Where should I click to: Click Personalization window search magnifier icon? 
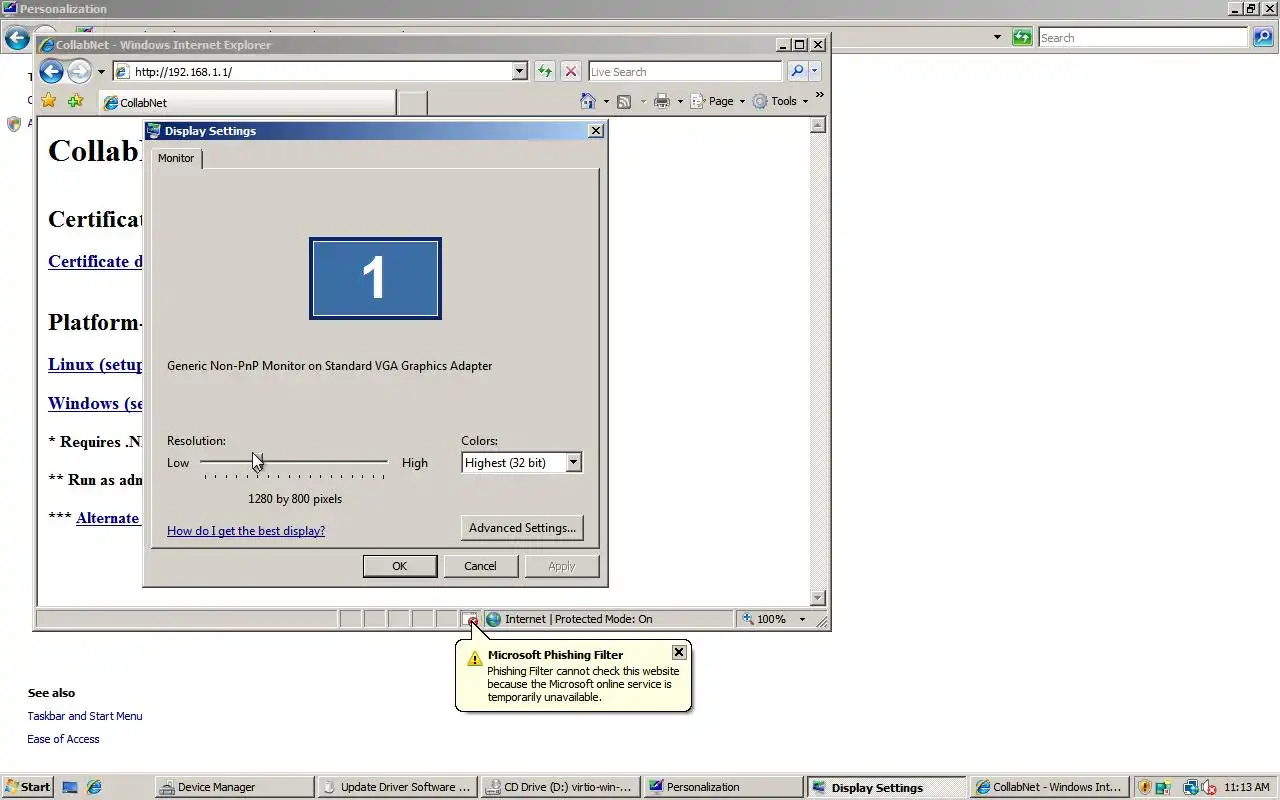click(x=1263, y=37)
